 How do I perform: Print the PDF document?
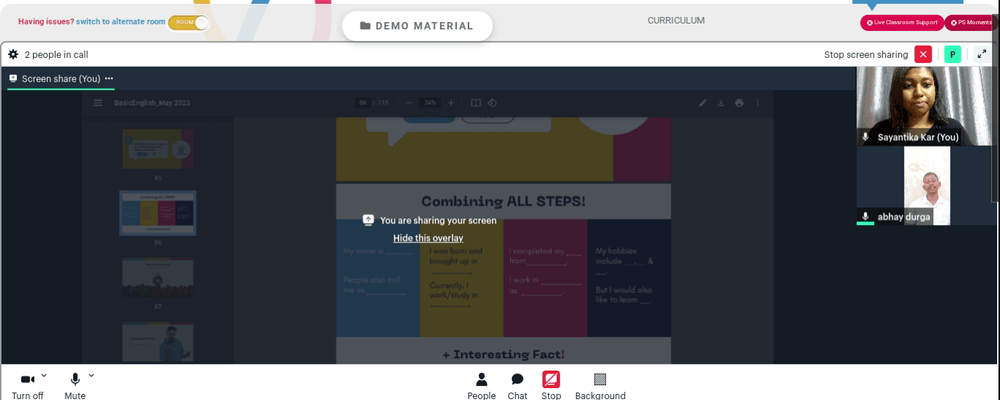click(739, 103)
